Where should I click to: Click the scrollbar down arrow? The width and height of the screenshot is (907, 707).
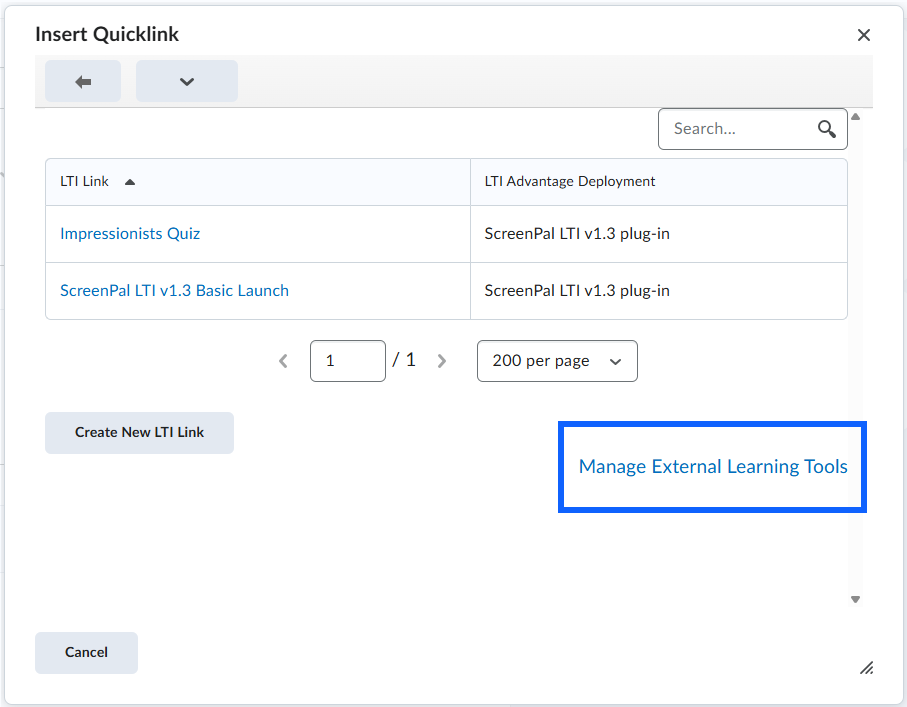855,599
